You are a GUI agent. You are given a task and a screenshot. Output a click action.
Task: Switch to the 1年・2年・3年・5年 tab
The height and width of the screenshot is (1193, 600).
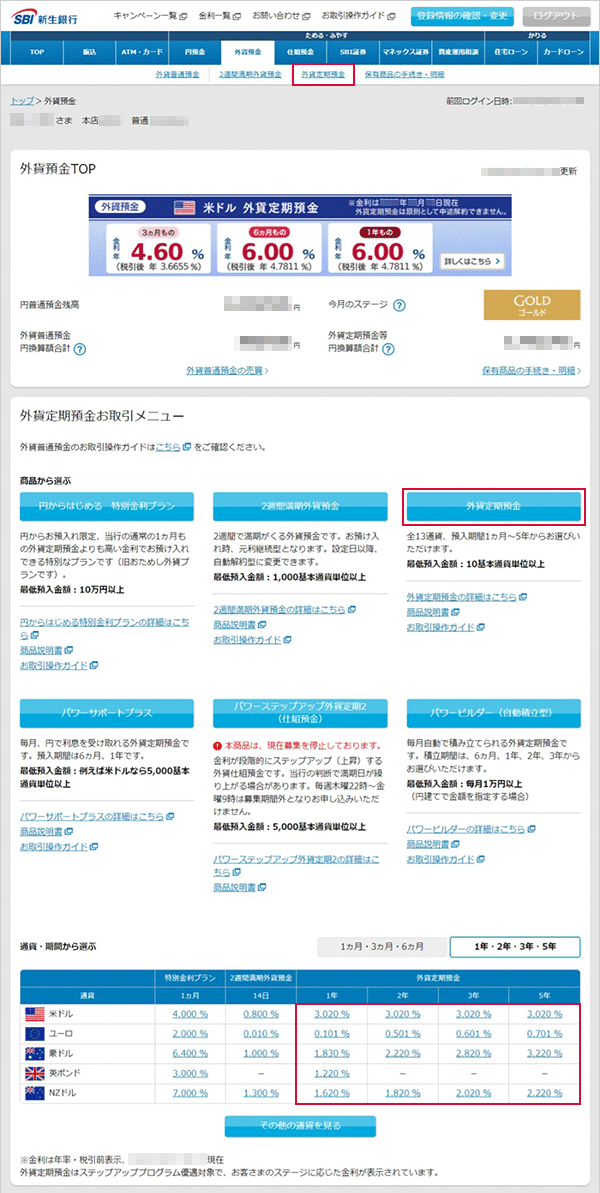coord(515,946)
